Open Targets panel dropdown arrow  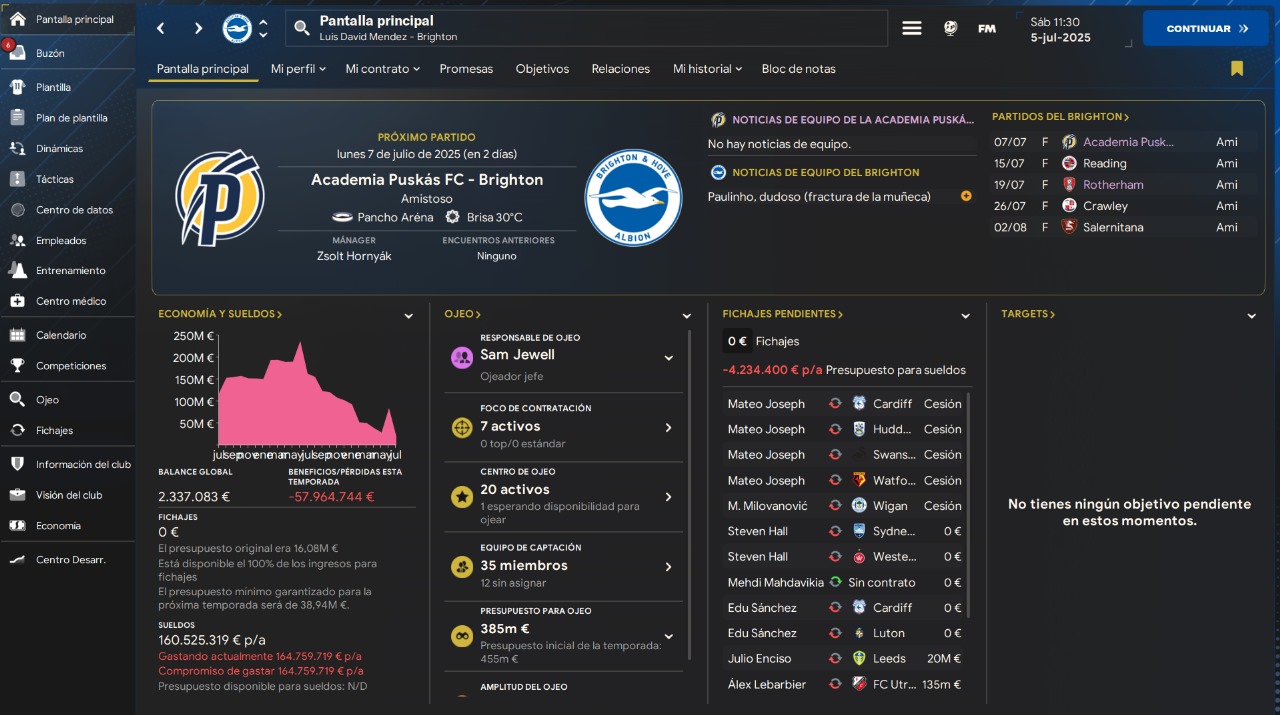tap(1252, 316)
